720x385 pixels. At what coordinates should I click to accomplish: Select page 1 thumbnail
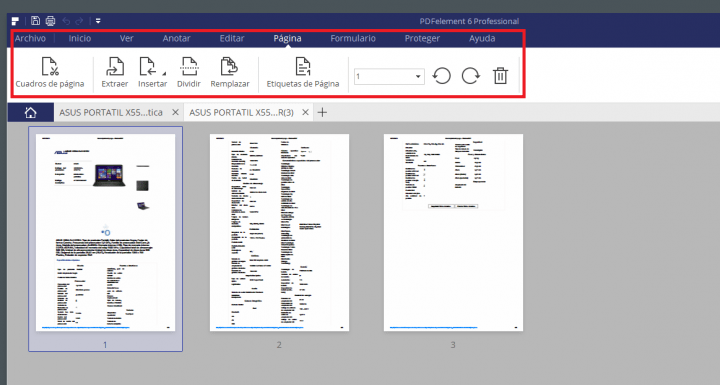(x=106, y=232)
